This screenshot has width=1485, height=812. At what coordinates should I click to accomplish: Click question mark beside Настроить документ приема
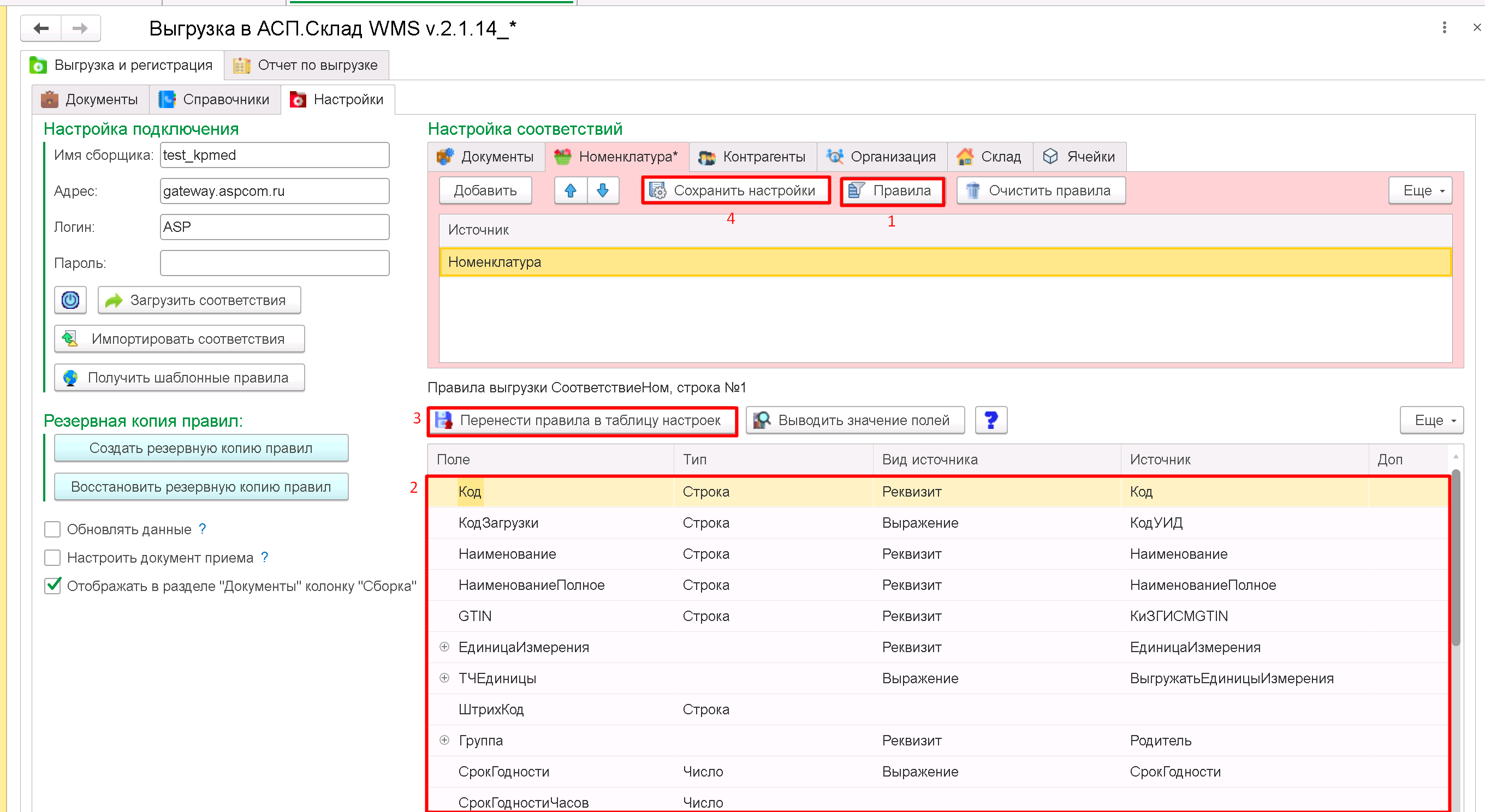point(265,557)
